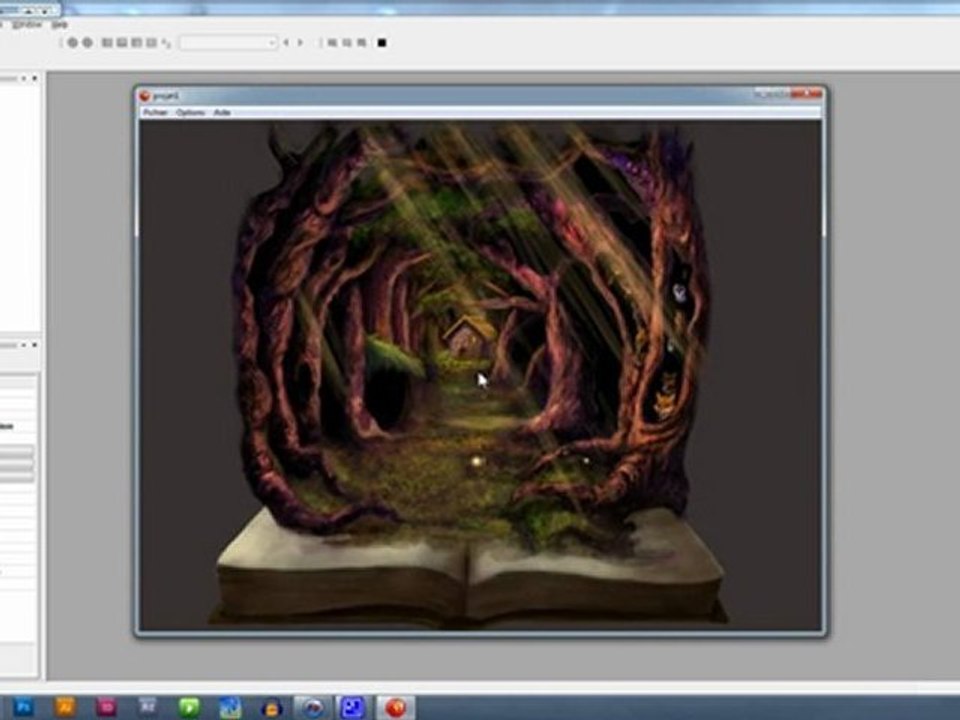
Task: Click the right arrow next to the combo box
Action: click(300, 42)
